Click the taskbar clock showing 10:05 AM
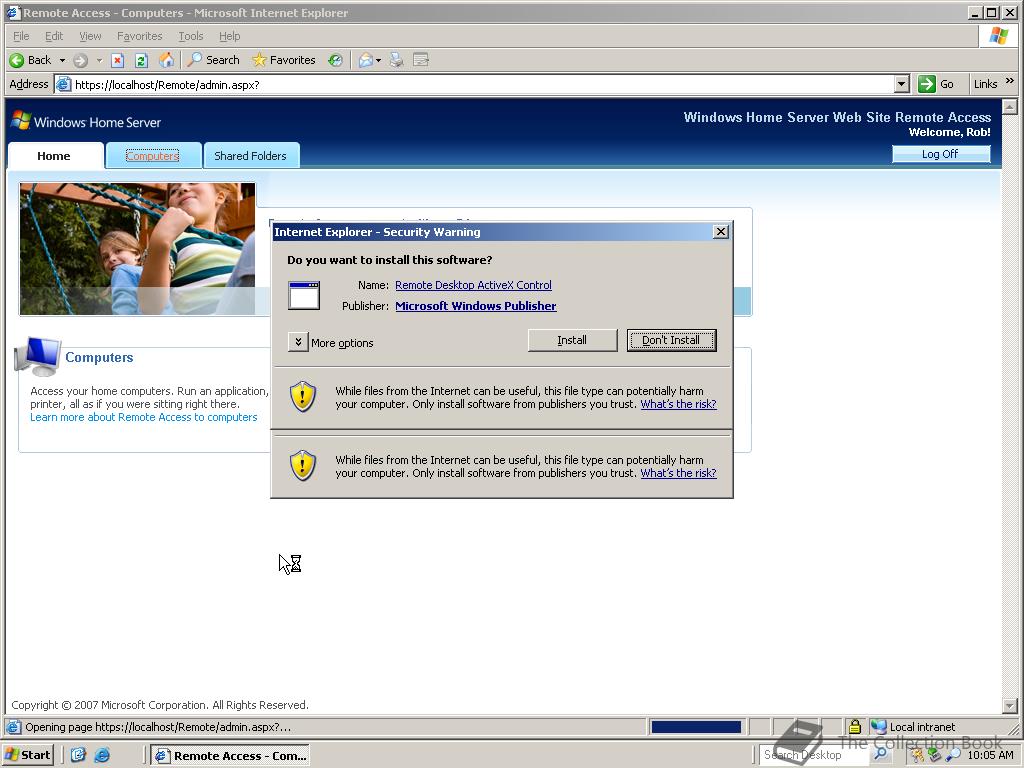 pyautogui.click(x=990, y=755)
